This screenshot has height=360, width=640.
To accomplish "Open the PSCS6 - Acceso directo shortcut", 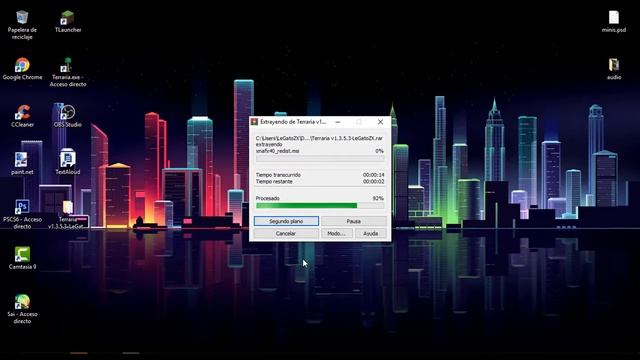I will click(22, 214).
